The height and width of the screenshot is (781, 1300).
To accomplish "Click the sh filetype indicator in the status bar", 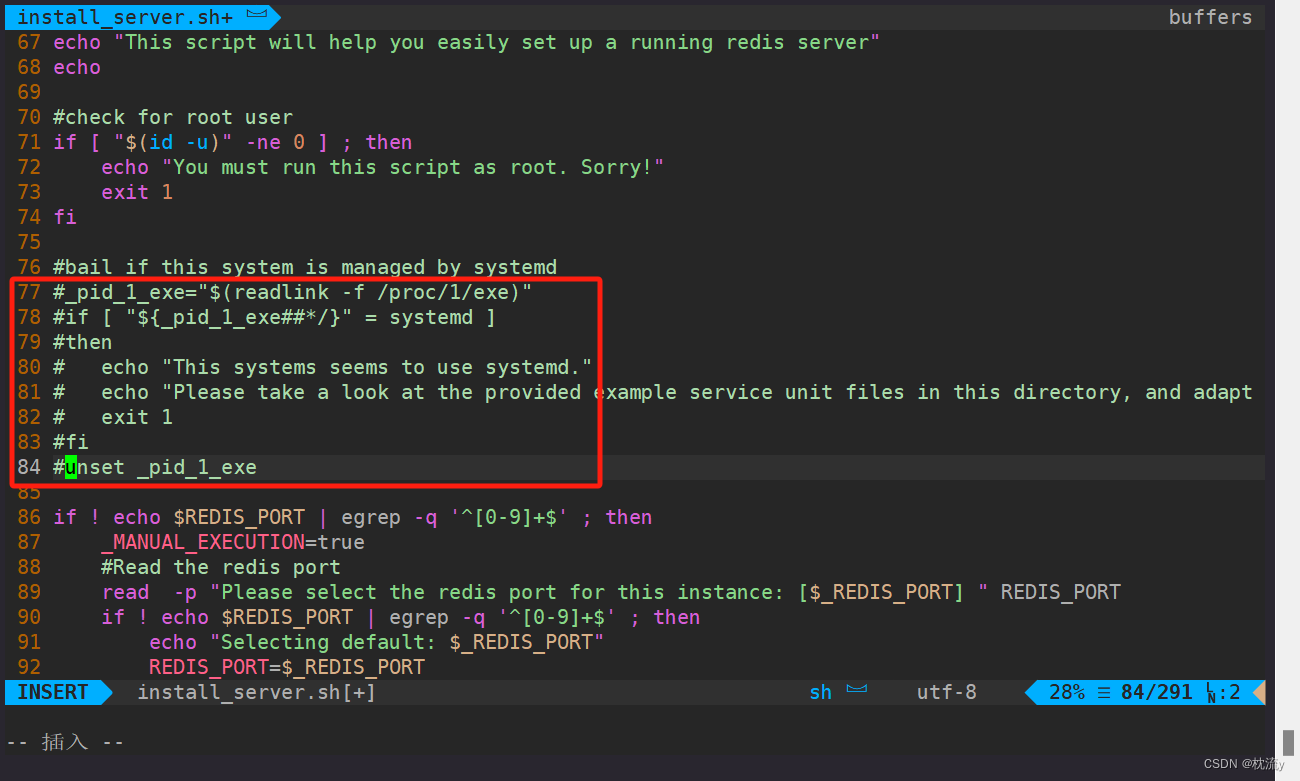I will tap(820, 692).
